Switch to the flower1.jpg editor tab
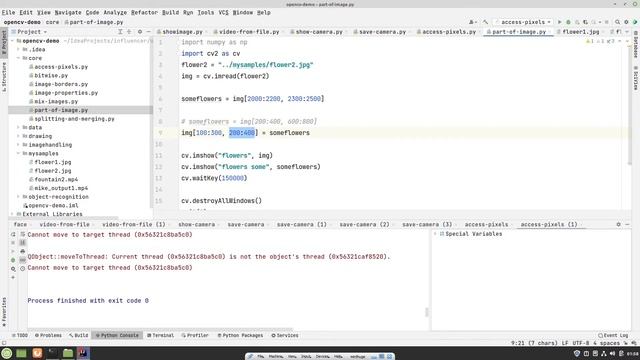The height and width of the screenshot is (360, 640). (x=580, y=31)
